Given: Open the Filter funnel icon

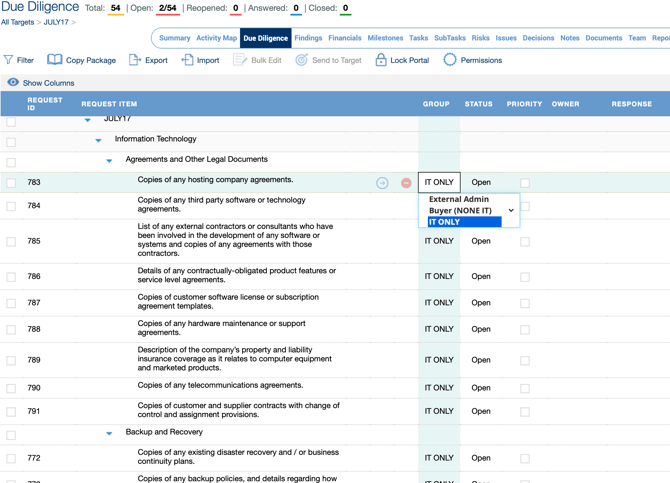Looking at the screenshot, I should (8, 60).
